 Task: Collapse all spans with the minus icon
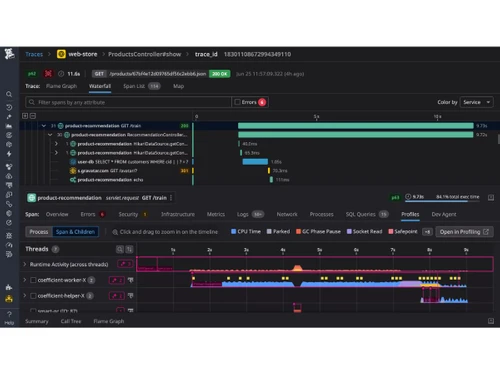click(x=33, y=116)
